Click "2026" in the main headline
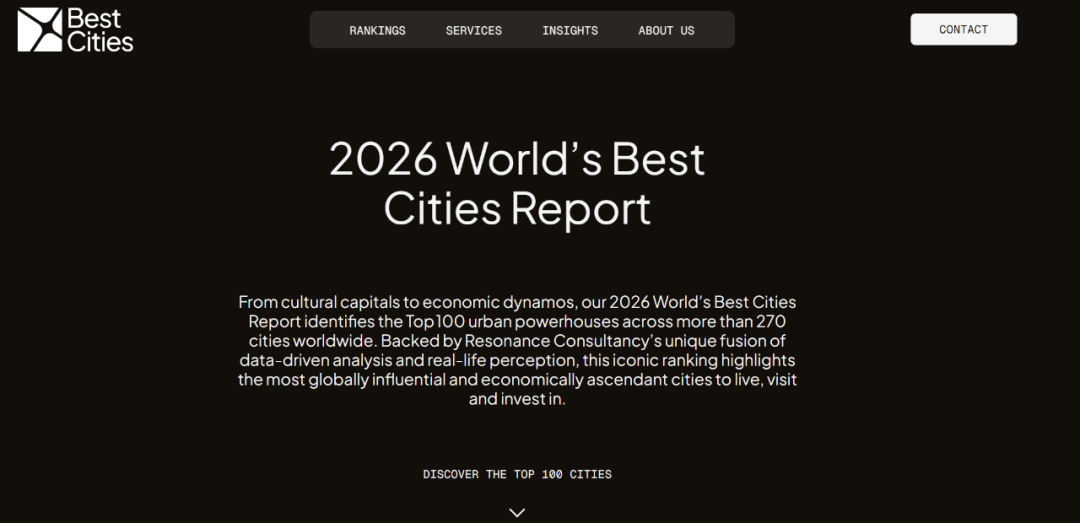Image resolution: width=1080 pixels, height=523 pixels. [383, 159]
